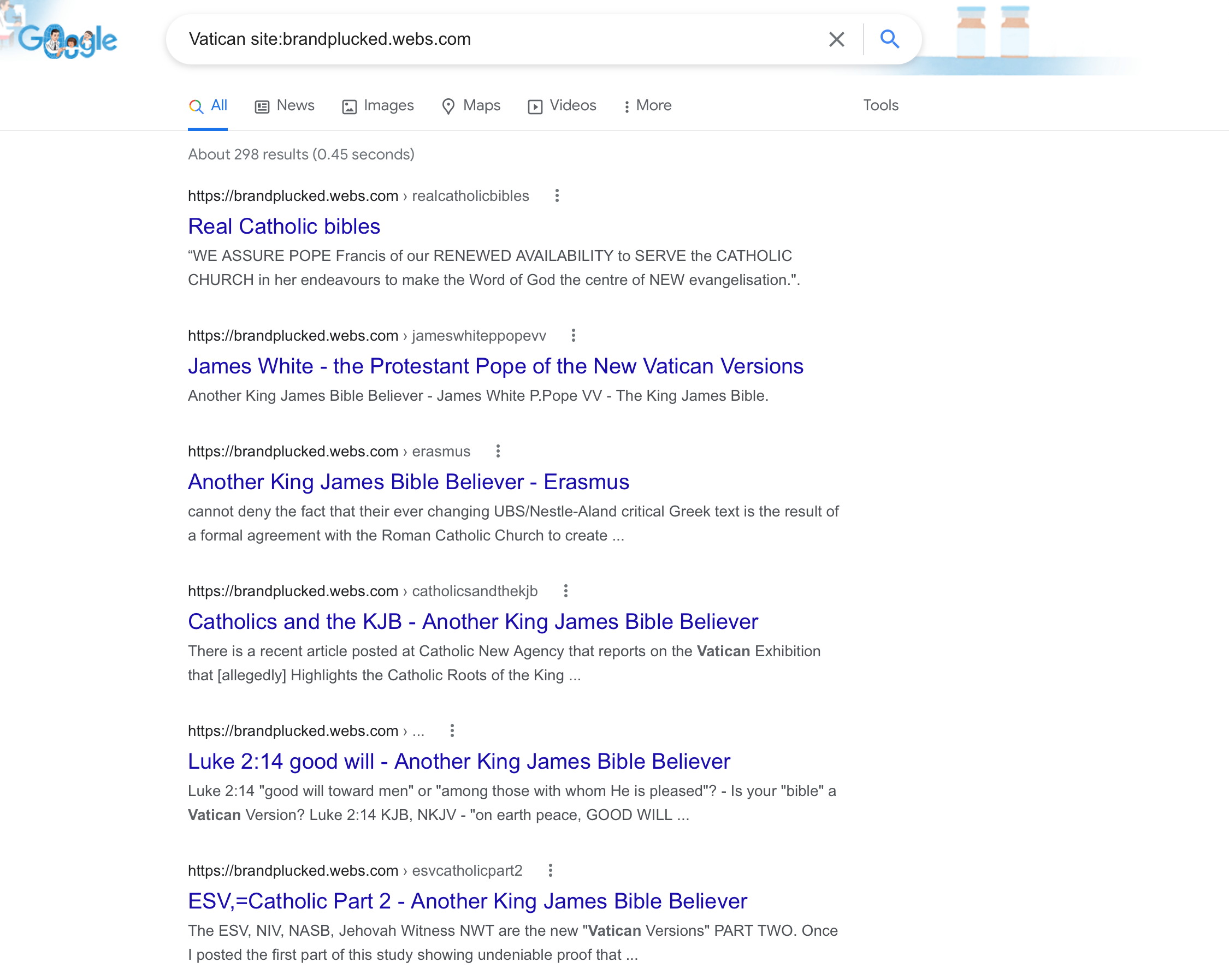Switch to the News tab
Viewport: 1229px width, 980px height.
pyautogui.click(x=285, y=106)
